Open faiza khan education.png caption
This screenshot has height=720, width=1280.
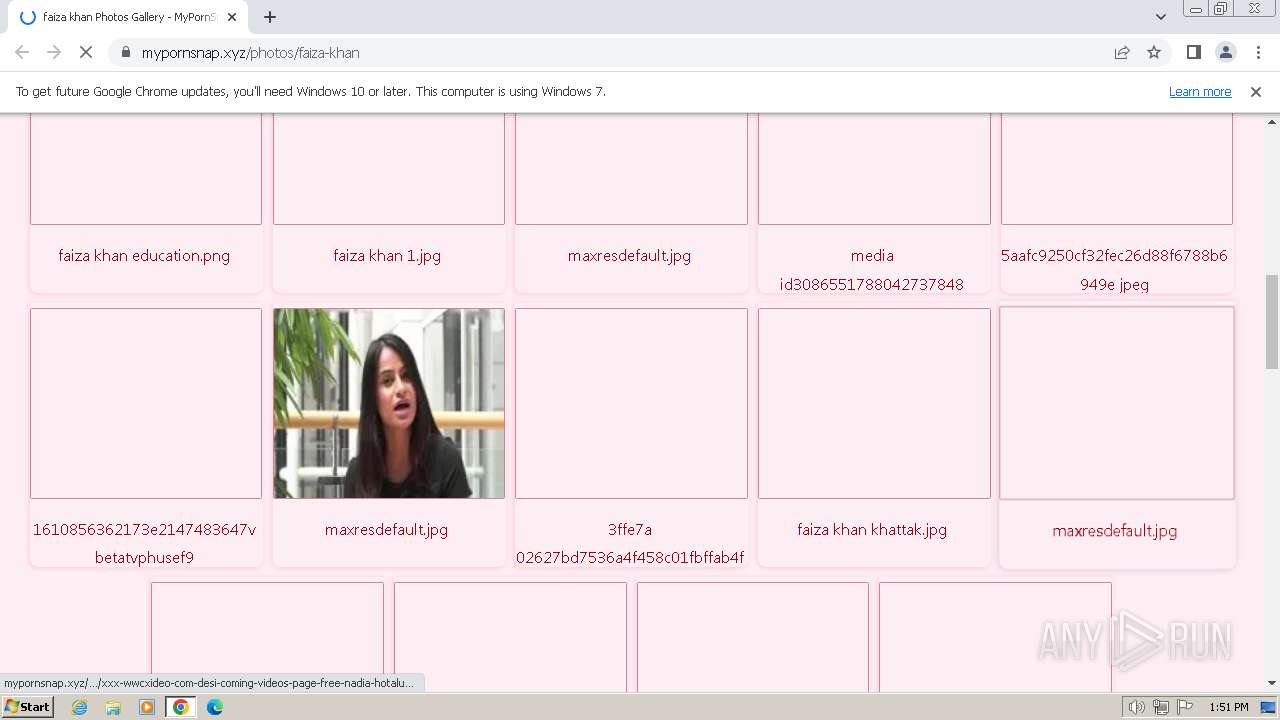[144, 255]
